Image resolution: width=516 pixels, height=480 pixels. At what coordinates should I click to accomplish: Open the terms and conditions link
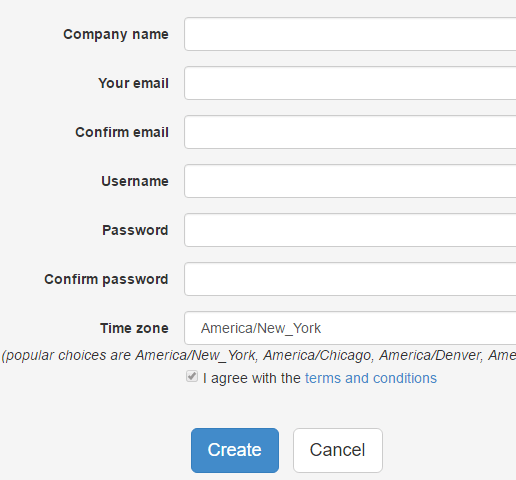[371, 378]
